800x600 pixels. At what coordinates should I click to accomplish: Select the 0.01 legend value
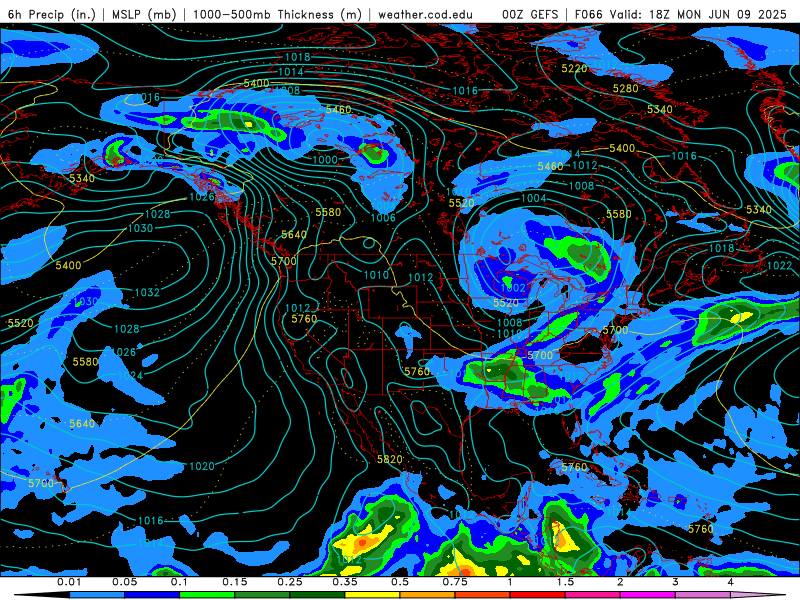(x=69, y=582)
